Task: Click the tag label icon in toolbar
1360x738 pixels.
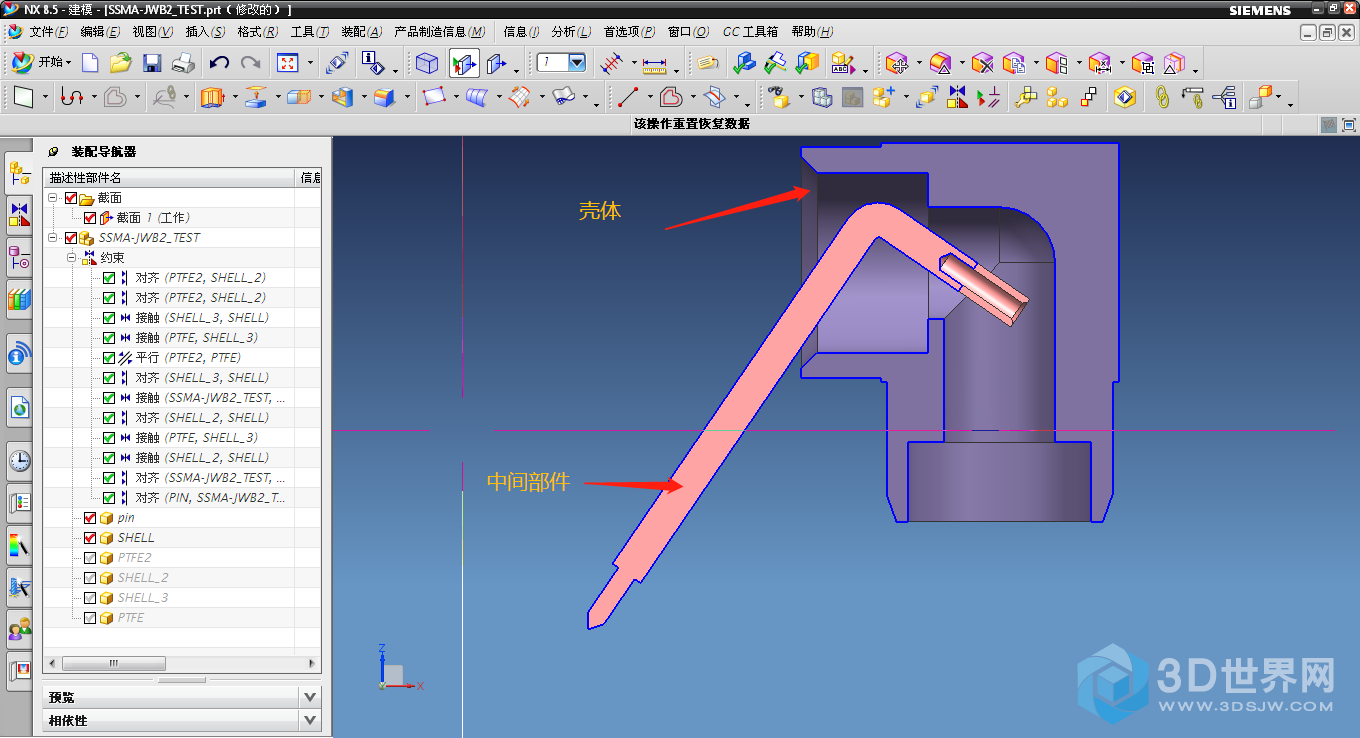Action: [708, 63]
